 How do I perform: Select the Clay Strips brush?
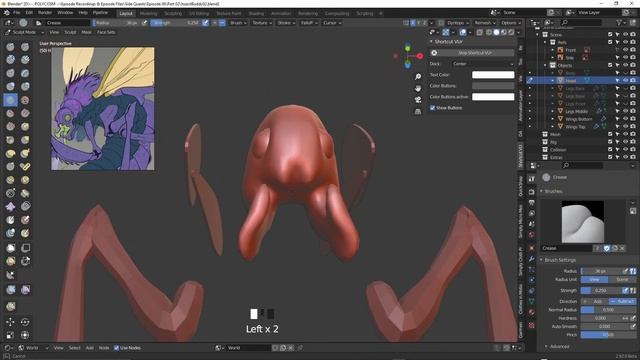(25, 60)
